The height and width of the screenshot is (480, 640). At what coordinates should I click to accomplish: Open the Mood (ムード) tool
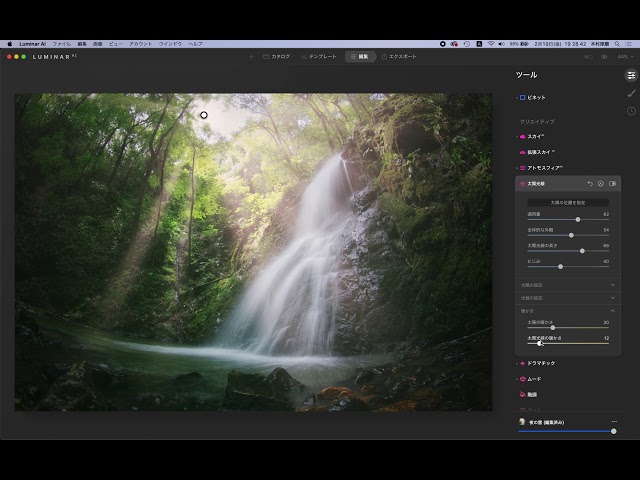click(534, 379)
